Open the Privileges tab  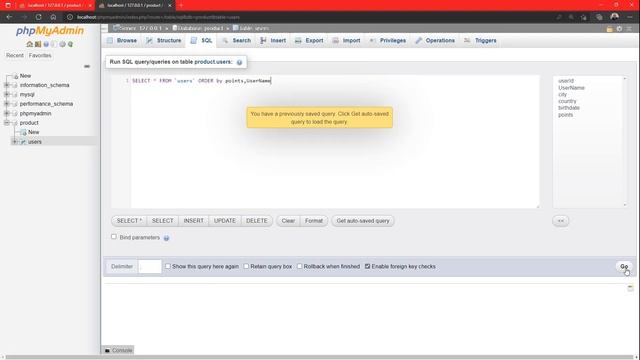tap(388, 41)
